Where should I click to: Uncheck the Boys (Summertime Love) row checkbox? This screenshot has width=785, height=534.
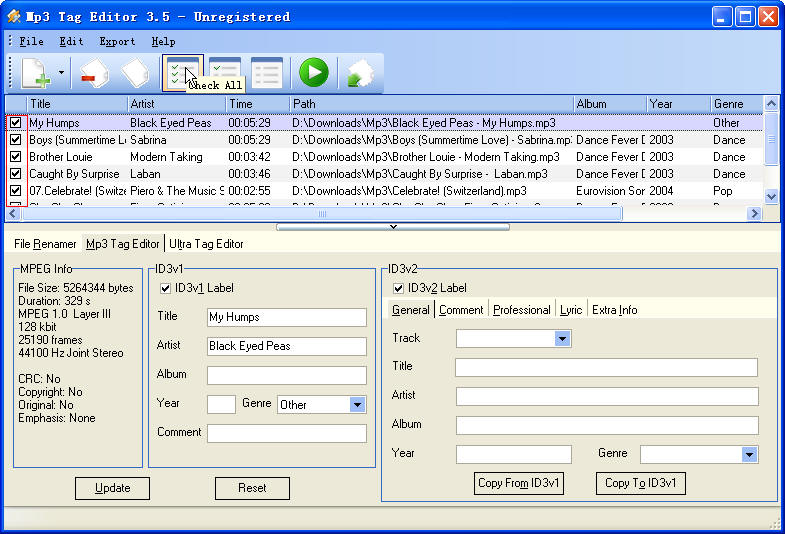point(16,140)
